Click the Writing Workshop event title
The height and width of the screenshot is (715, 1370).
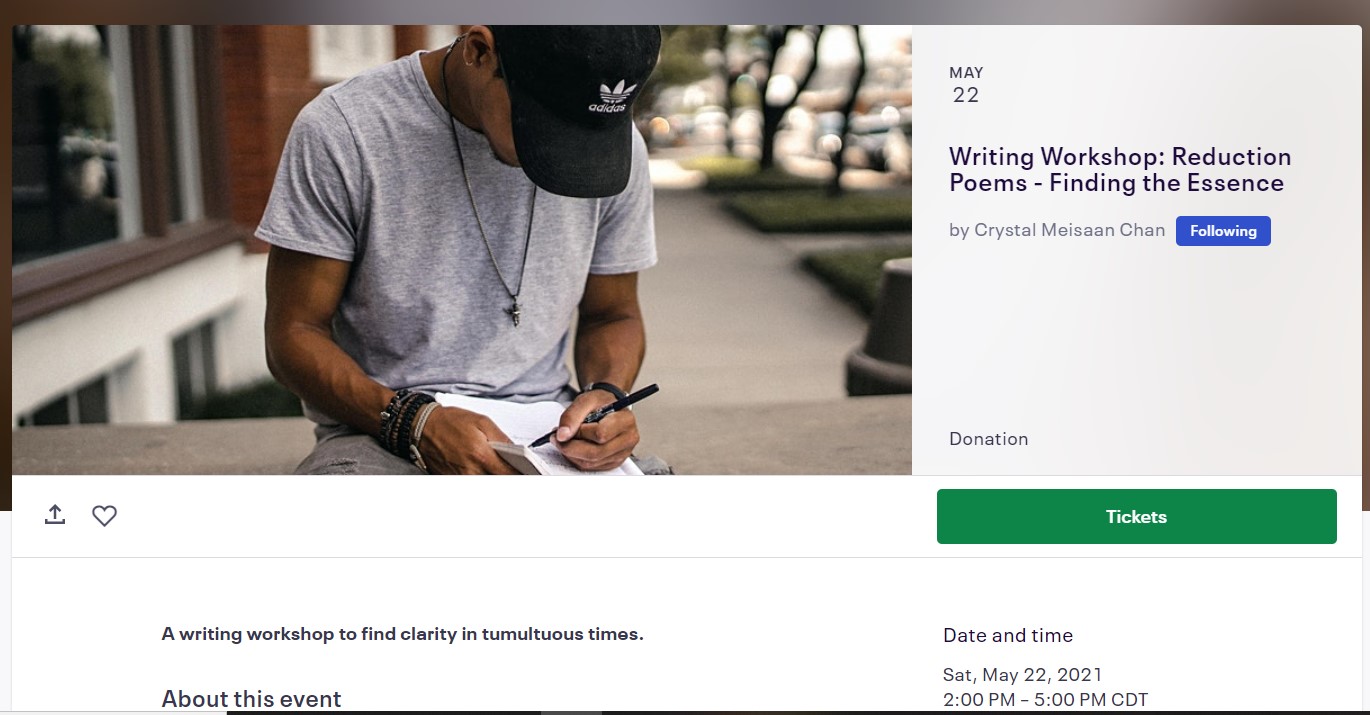click(x=1119, y=170)
